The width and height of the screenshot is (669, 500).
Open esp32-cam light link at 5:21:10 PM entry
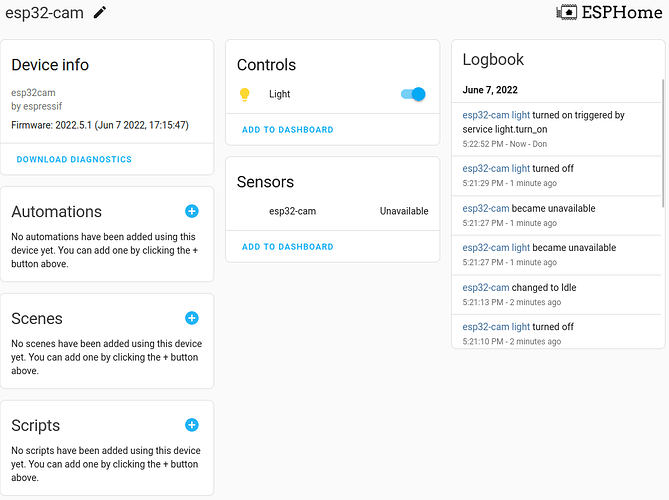(496, 327)
